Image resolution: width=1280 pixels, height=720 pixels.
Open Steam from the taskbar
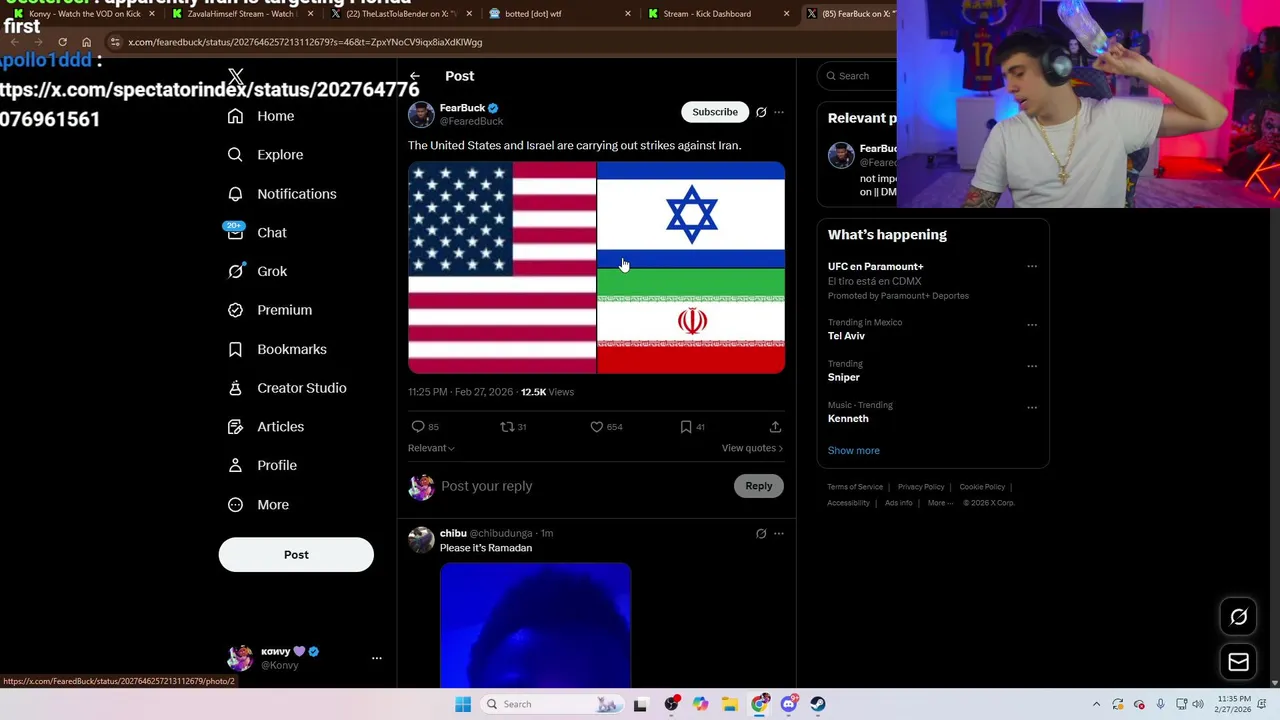click(818, 704)
